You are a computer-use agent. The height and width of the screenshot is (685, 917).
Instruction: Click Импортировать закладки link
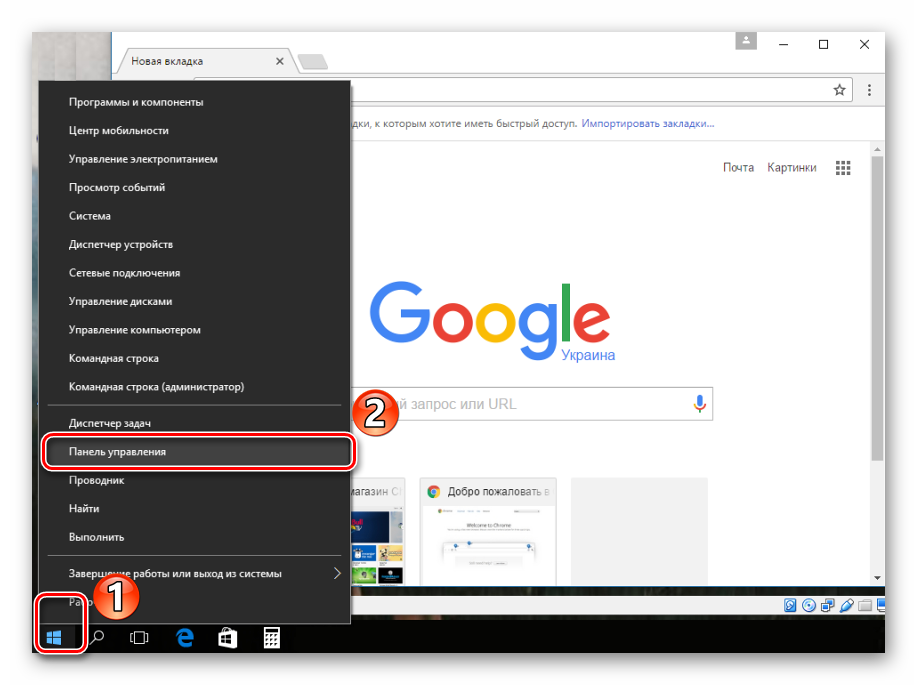647,123
